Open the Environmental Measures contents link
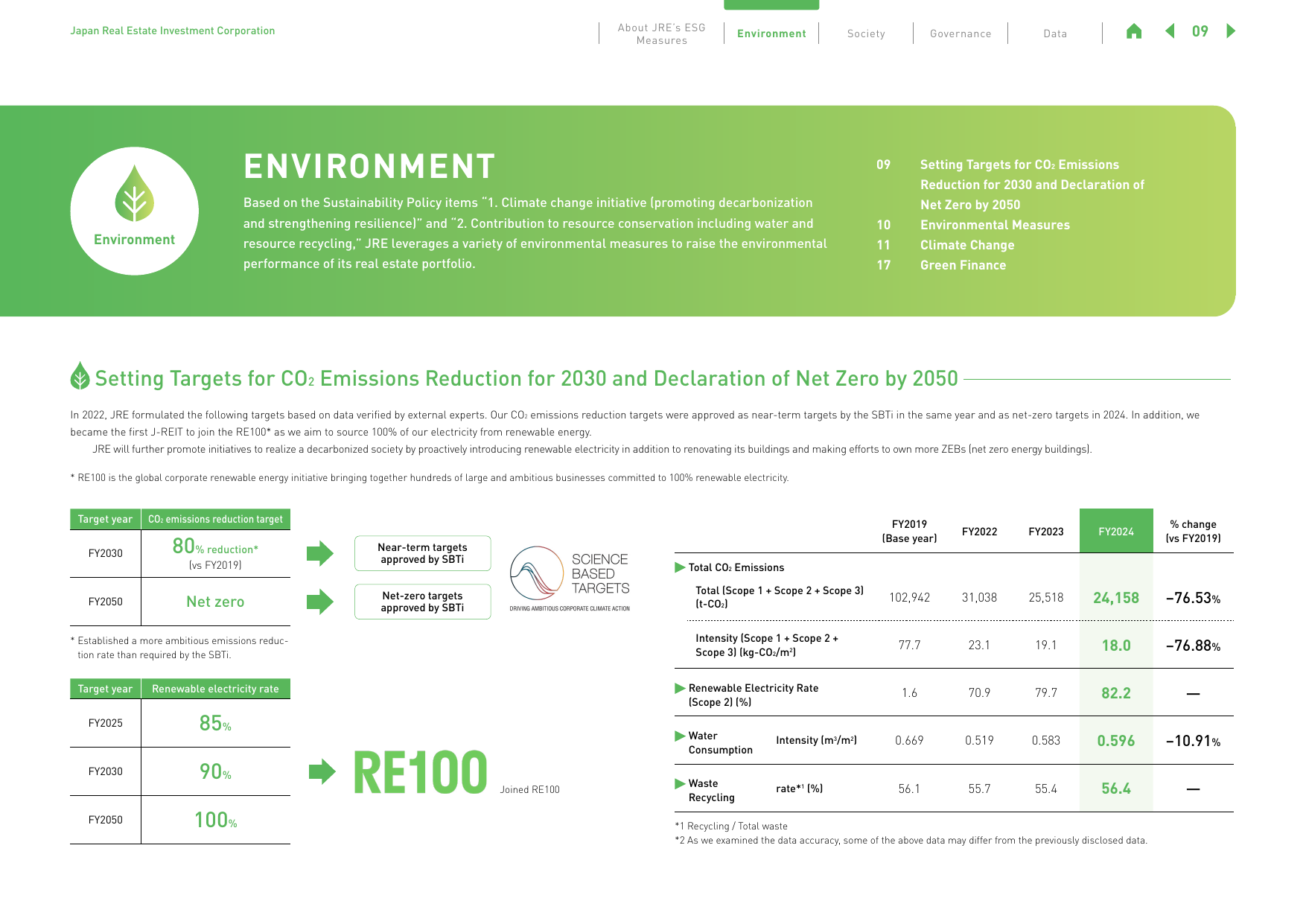This screenshot has width=1306, height=924. (x=995, y=225)
